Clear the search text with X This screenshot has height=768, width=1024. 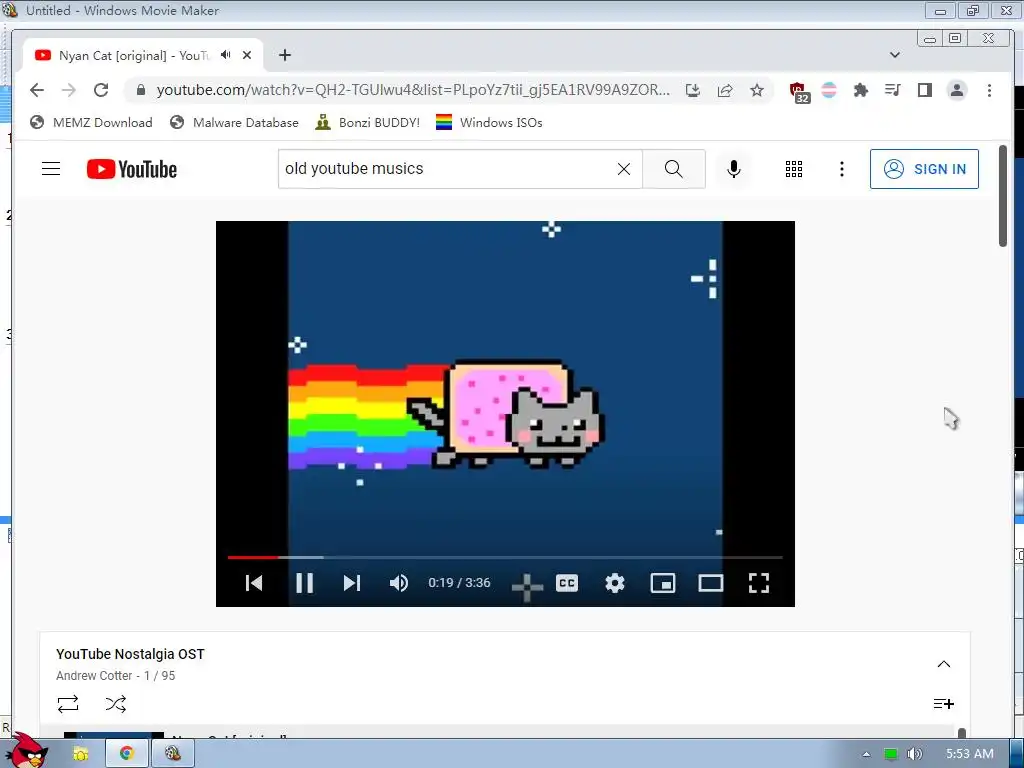[624, 169]
